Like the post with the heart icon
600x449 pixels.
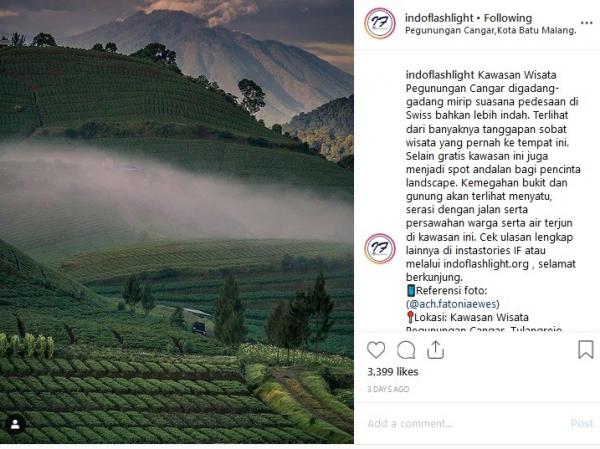[x=376, y=350]
